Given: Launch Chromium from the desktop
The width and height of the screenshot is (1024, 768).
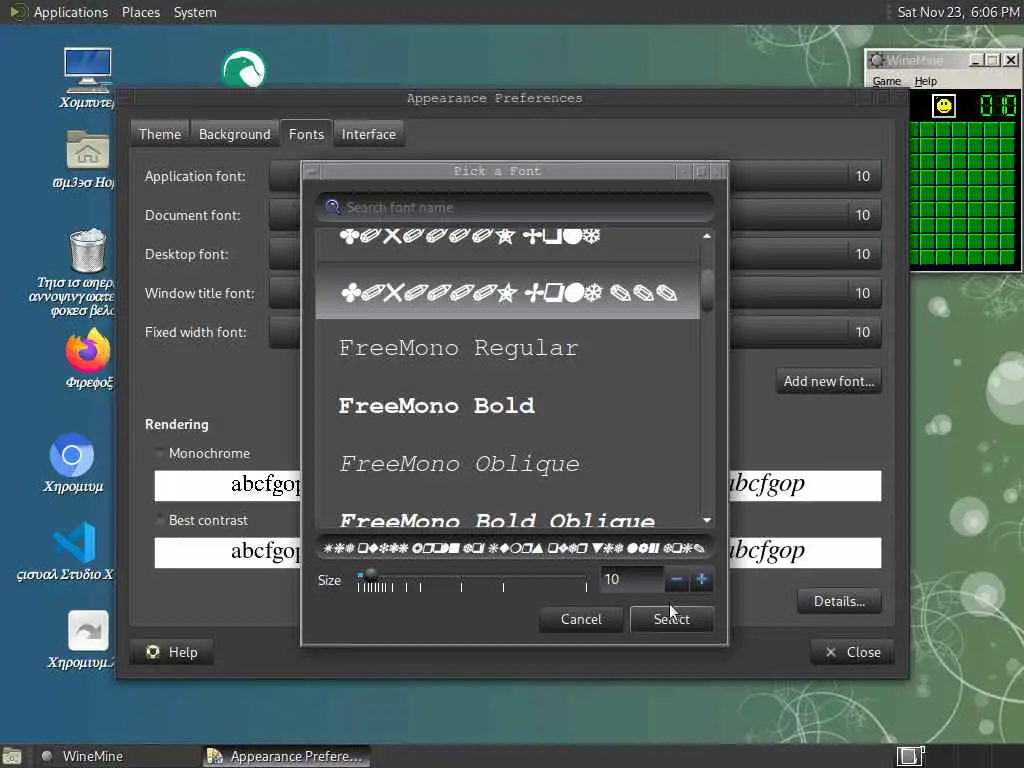Looking at the screenshot, I should [72, 455].
